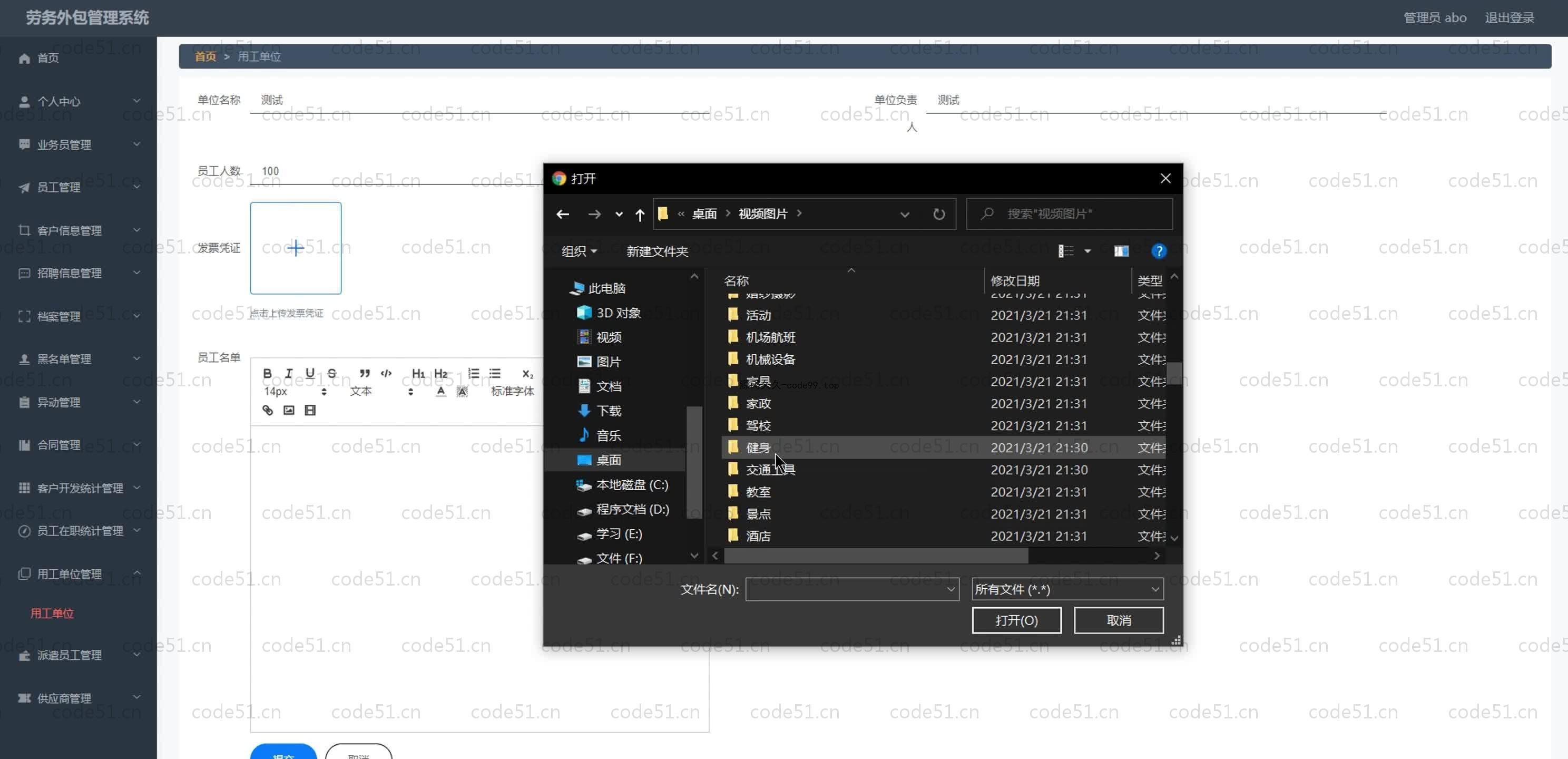Insert blockquote using quote icon
This screenshot has width=1568, height=759.
pyautogui.click(x=364, y=373)
